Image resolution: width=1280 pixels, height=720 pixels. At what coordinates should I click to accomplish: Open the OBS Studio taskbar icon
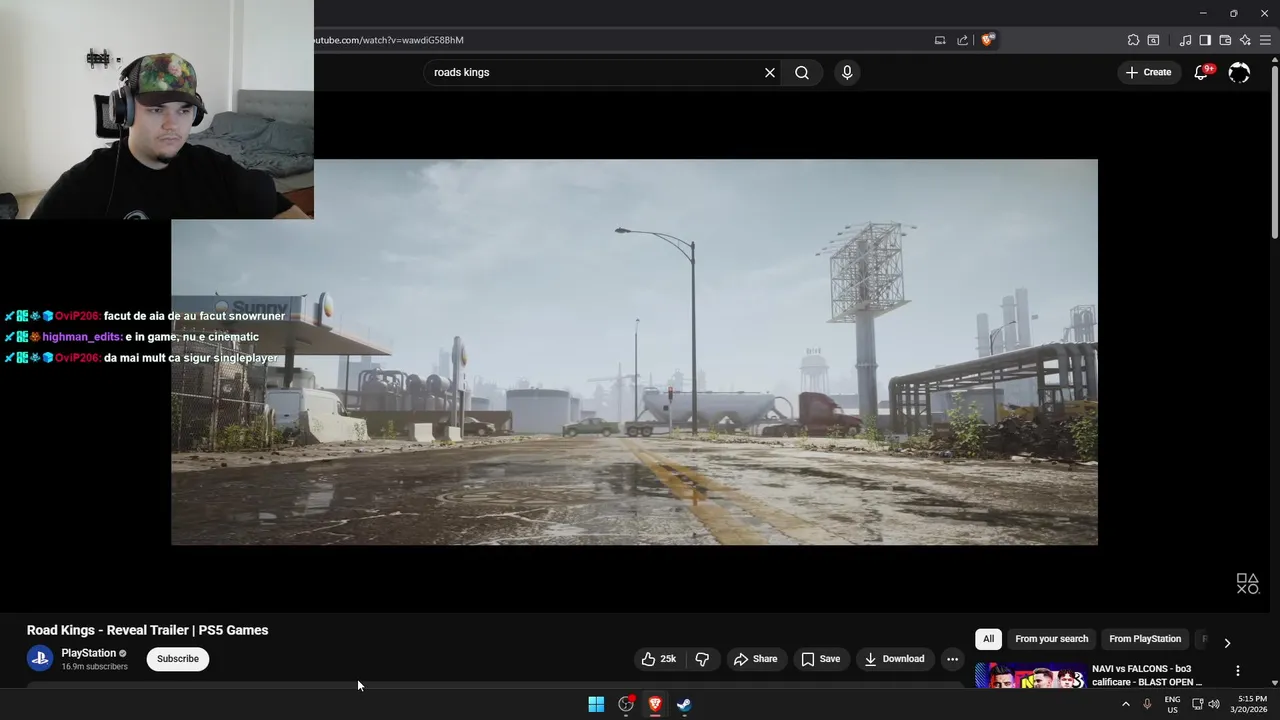[626, 705]
